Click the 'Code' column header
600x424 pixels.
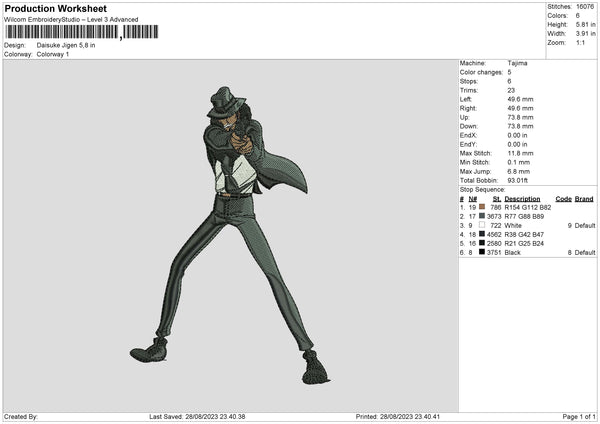563,199
